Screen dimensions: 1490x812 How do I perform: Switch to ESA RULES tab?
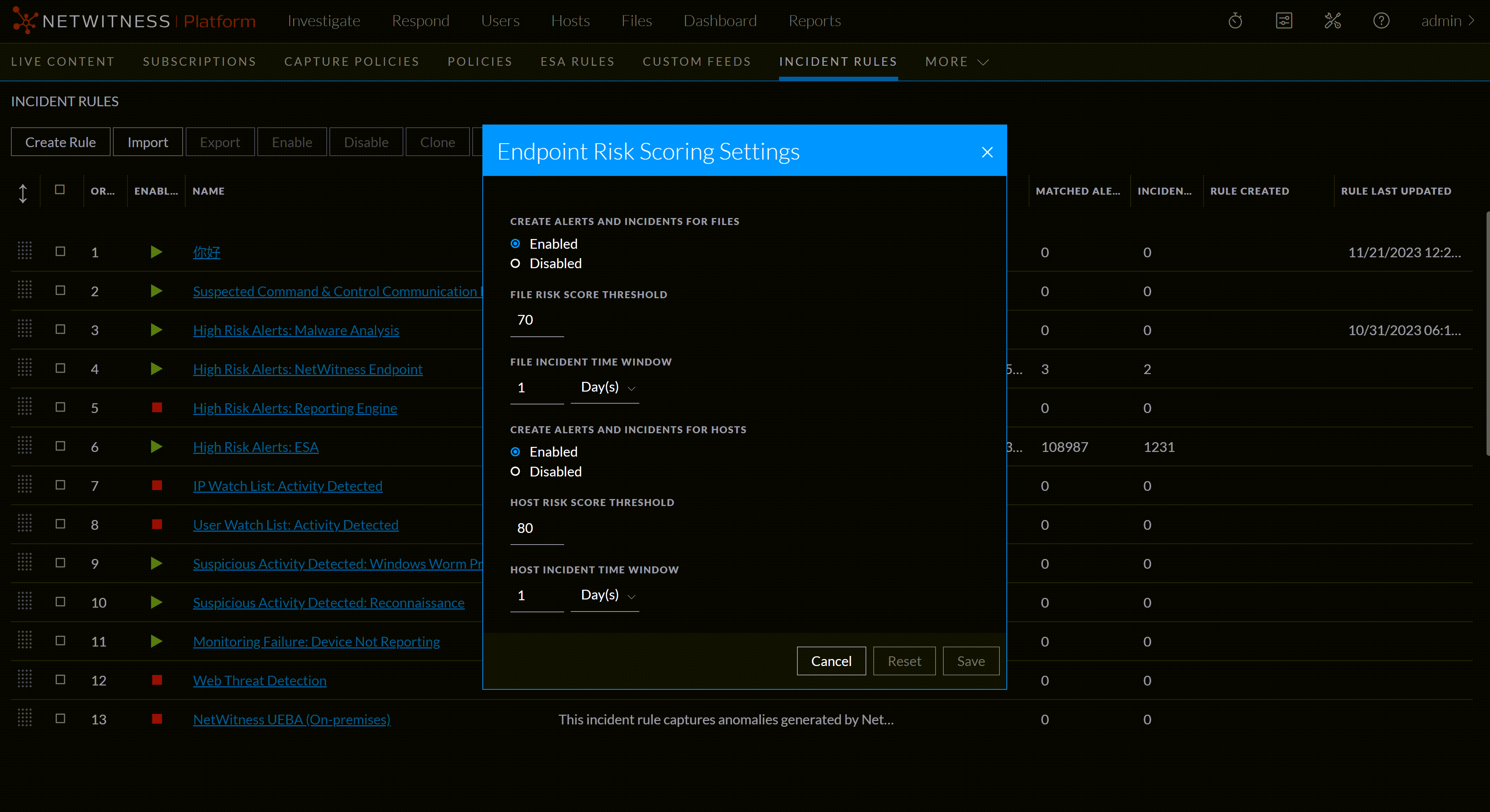pyautogui.click(x=577, y=62)
